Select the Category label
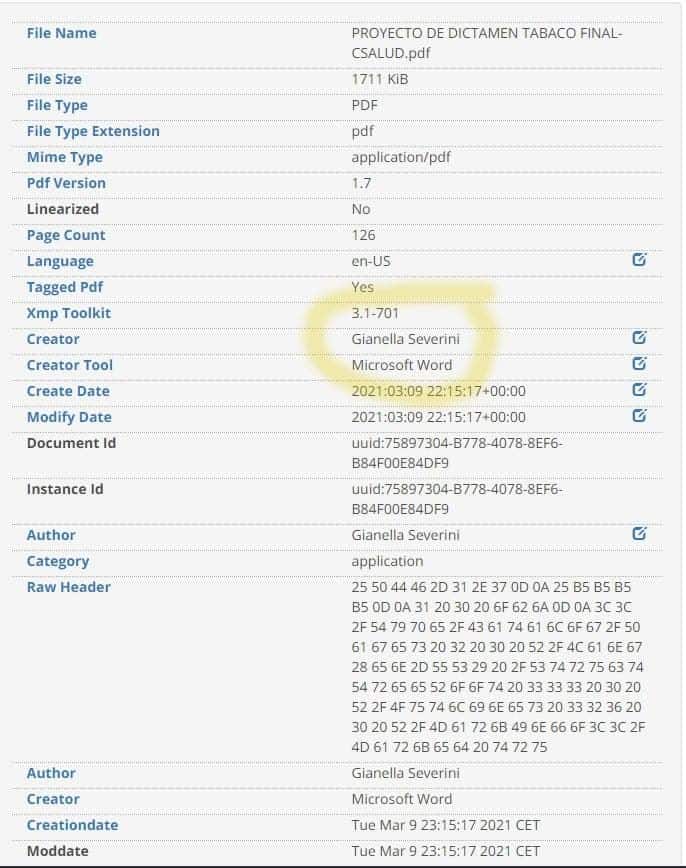Viewport: 686px width, 868px height. pyautogui.click(x=58, y=561)
